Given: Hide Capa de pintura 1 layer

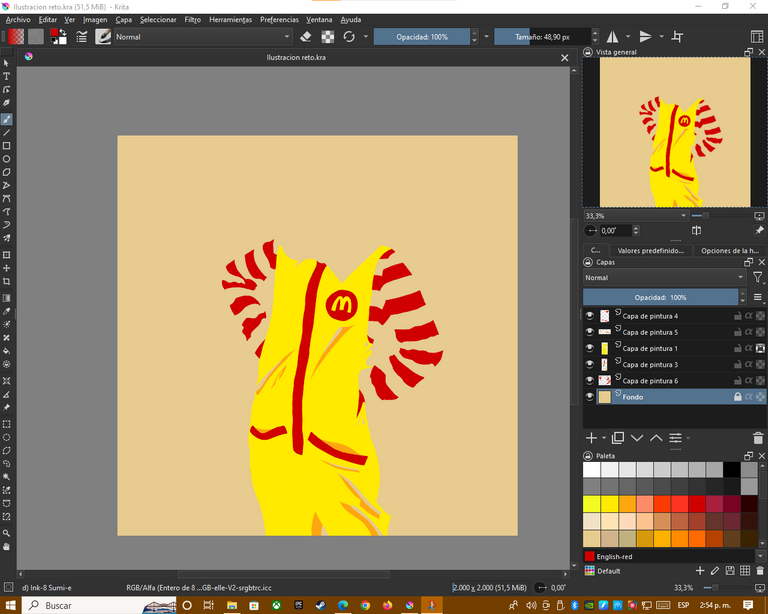Looking at the screenshot, I should click(590, 348).
